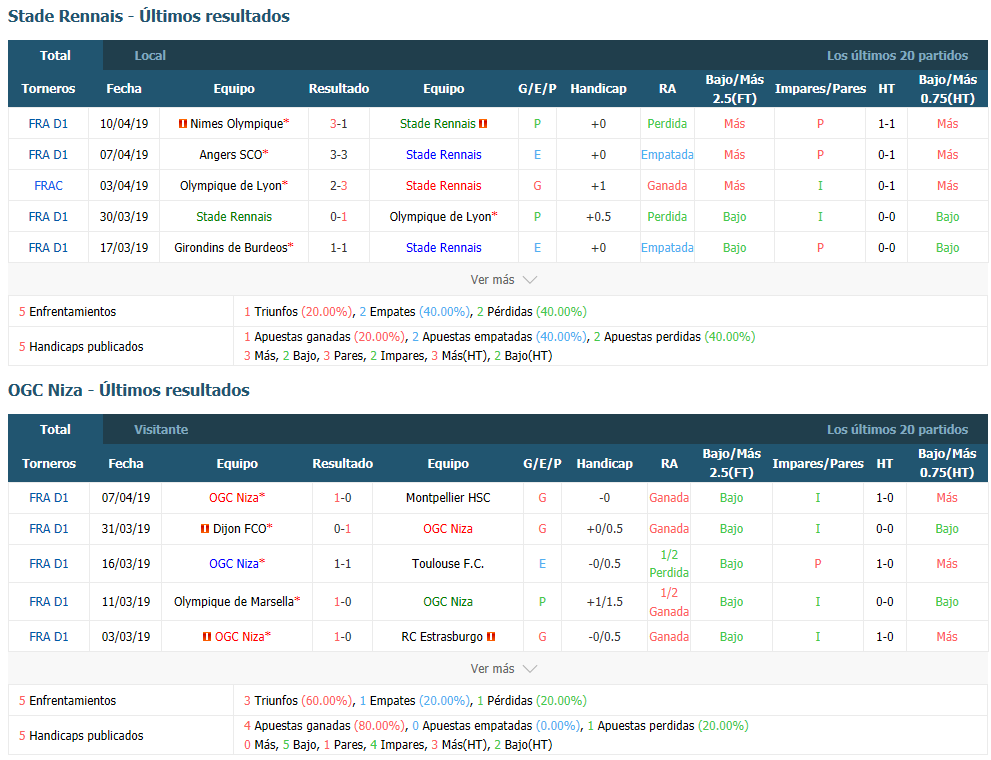
Task: Click the +0.5 handicap value on 30/03/19 row
Action: pos(599,217)
